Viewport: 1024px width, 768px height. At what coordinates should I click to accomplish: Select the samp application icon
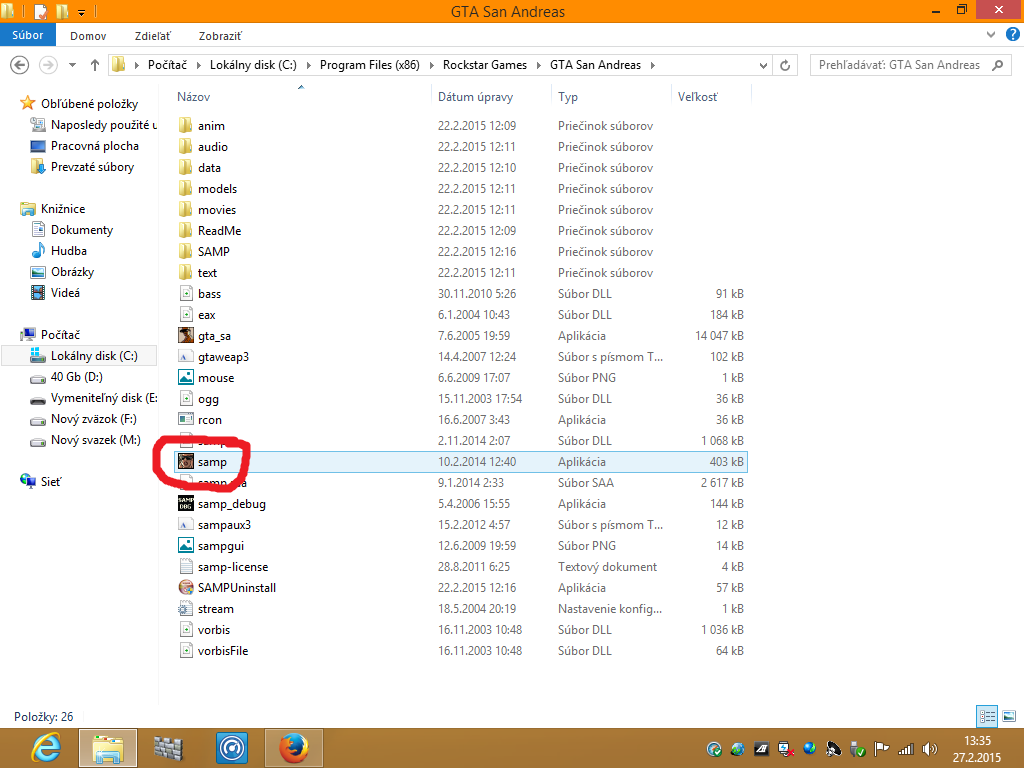185,462
